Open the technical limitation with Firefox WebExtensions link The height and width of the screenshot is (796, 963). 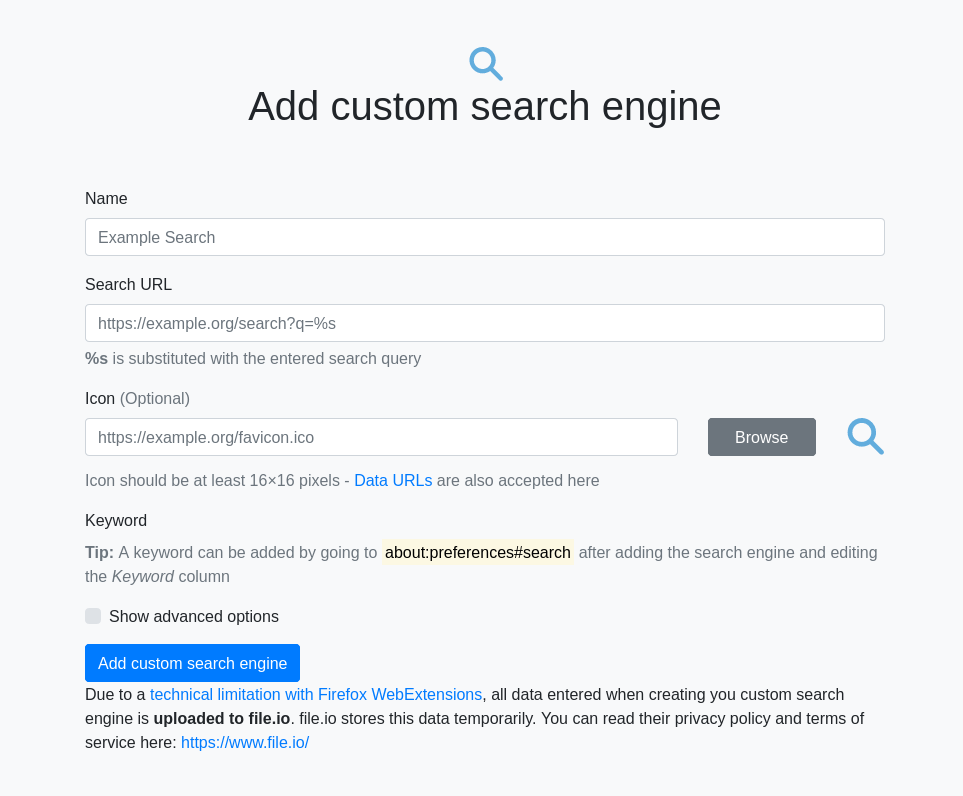coord(316,694)
